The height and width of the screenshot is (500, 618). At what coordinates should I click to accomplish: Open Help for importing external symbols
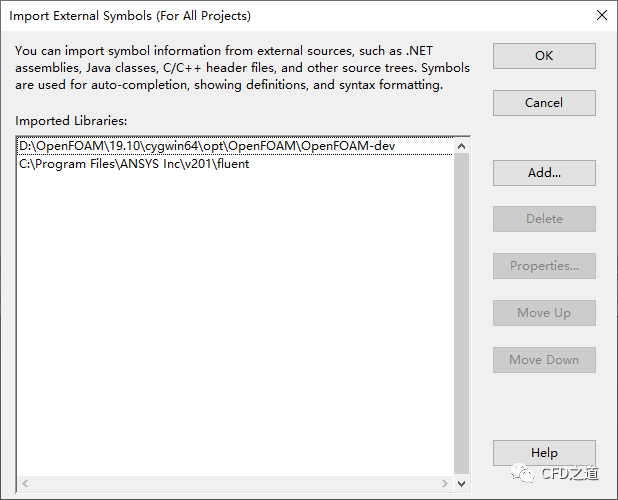point(544,453)
